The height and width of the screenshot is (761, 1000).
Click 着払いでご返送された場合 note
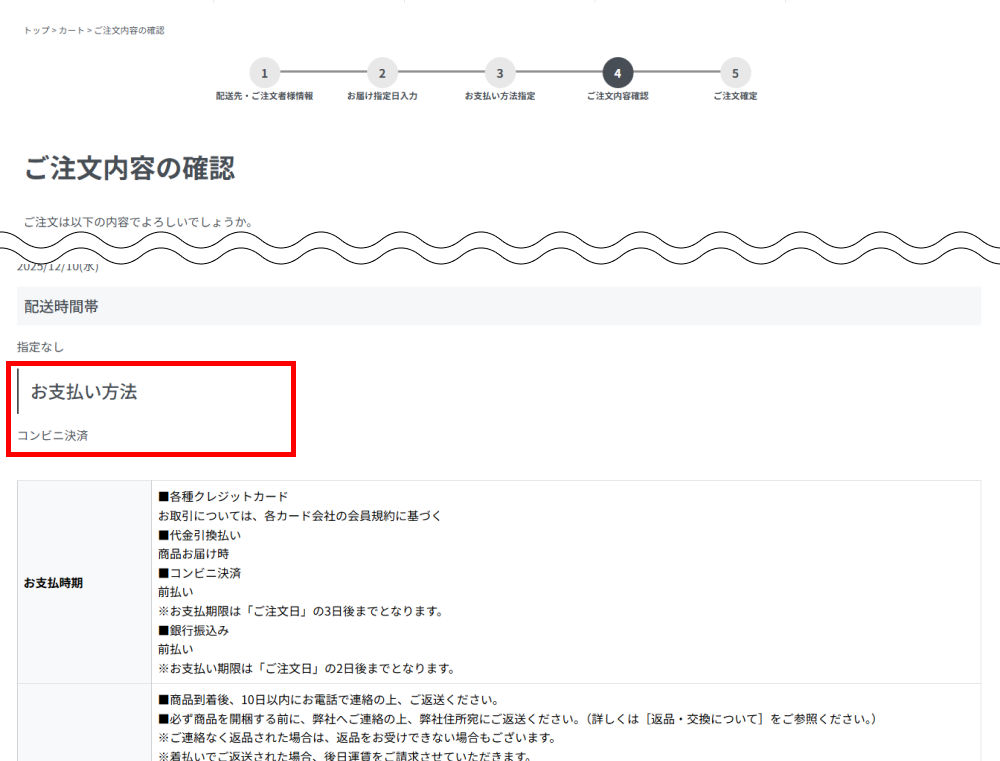[346, 756]
